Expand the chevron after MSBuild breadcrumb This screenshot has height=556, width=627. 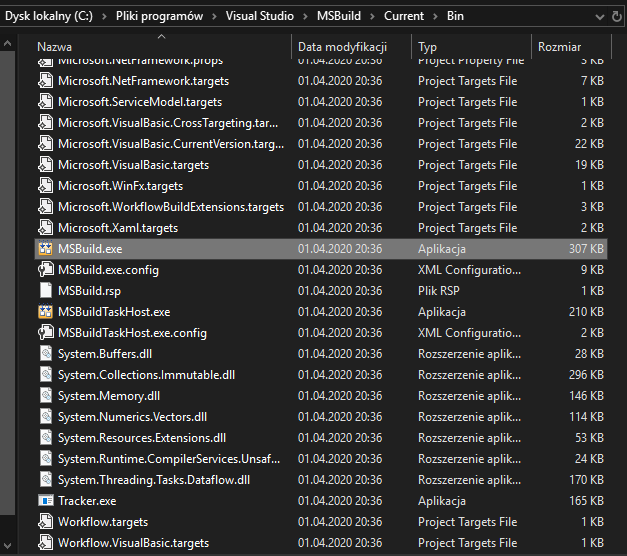click(x=372, y=16)
